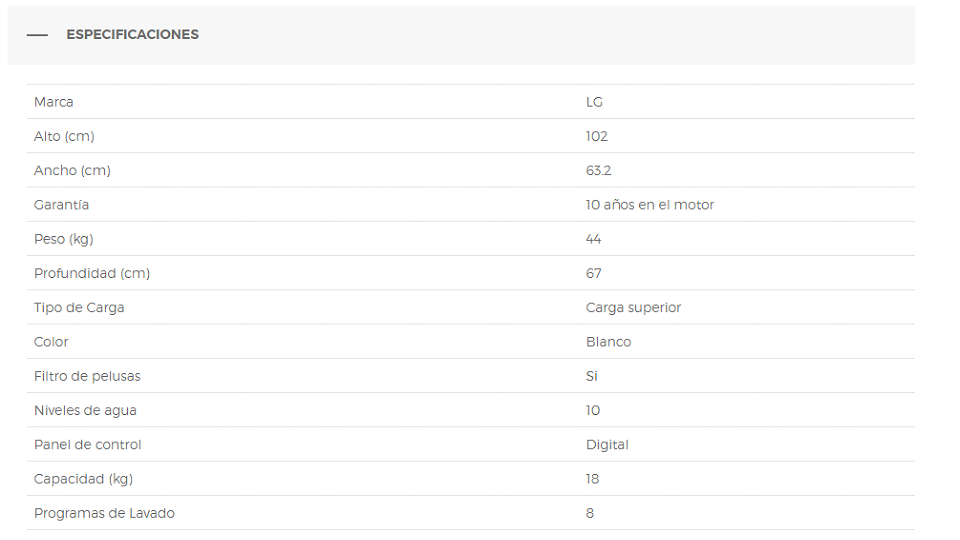Click the Tipo de Carga label
This screenshot has height=540, width=960.
click(x=79, y=308)
